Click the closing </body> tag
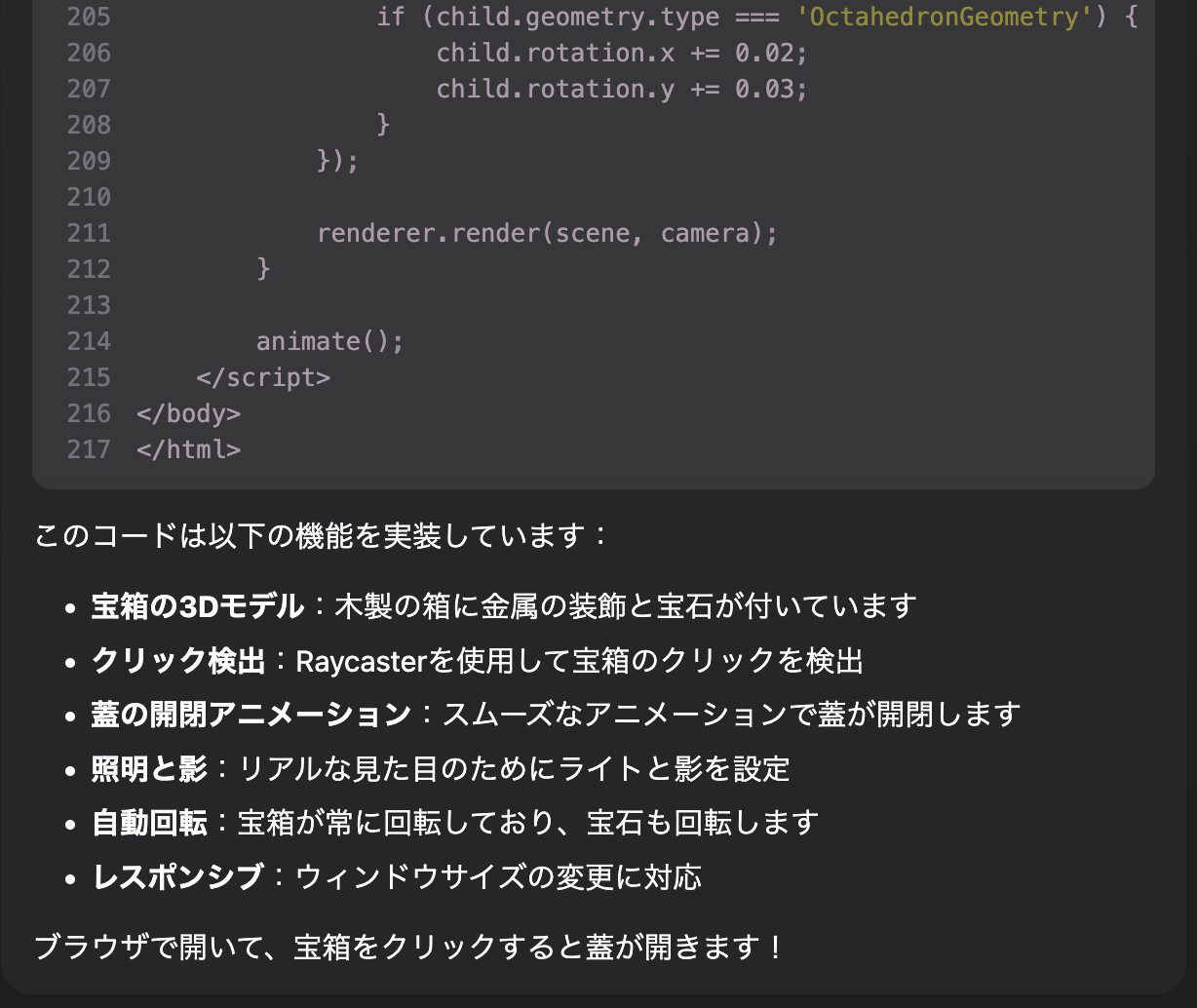 188,413
